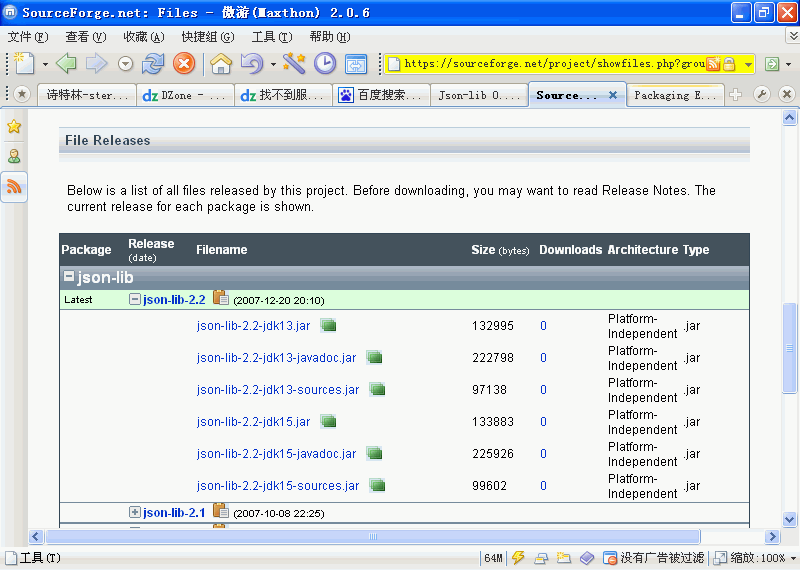The height and width of the screenshot is (570, 800).
Task: Switch to the 百度搜索 tab
Action: [381, 95]
